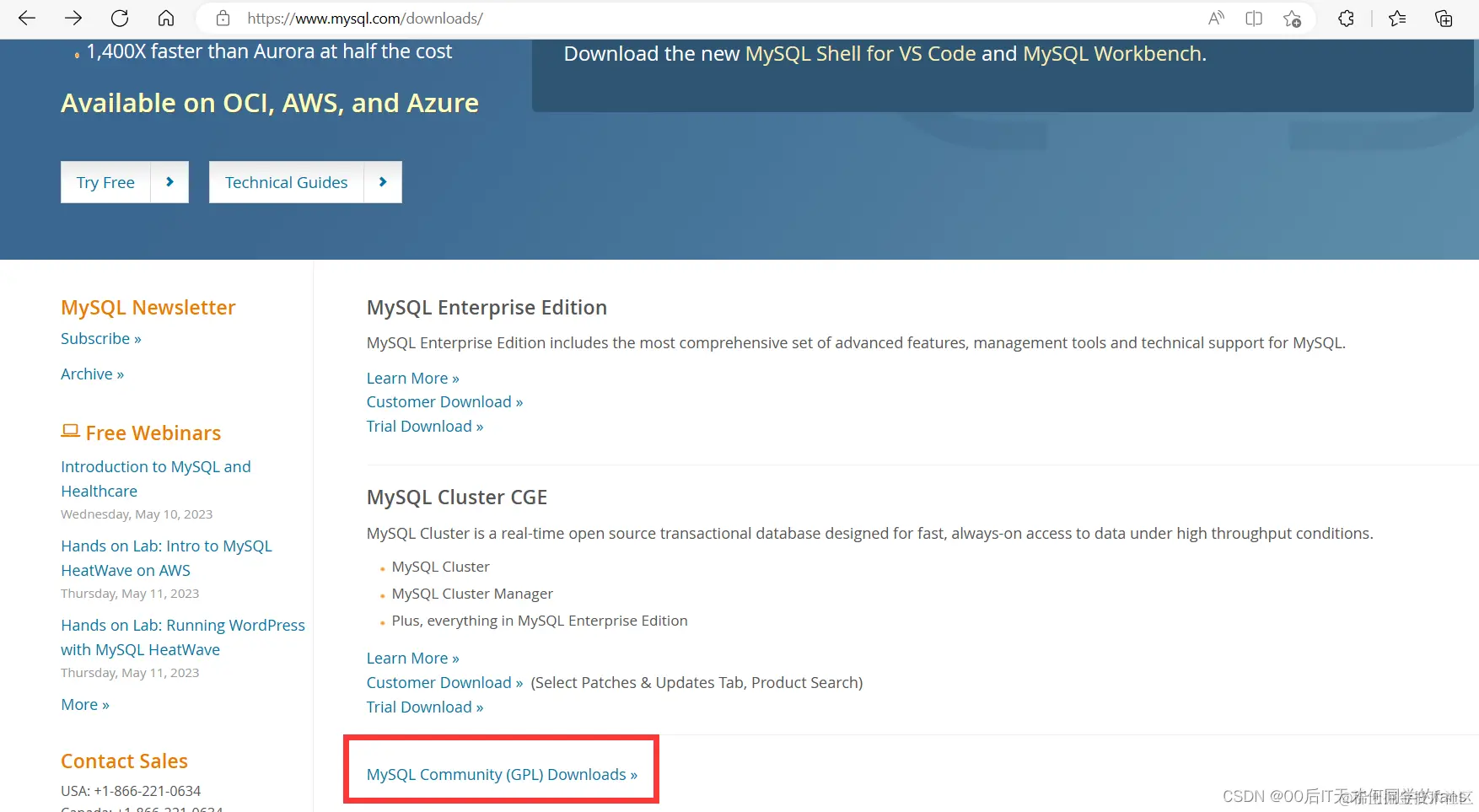Click the arrow beside Try Free
1479x812 pixels.
click(169, 182)
